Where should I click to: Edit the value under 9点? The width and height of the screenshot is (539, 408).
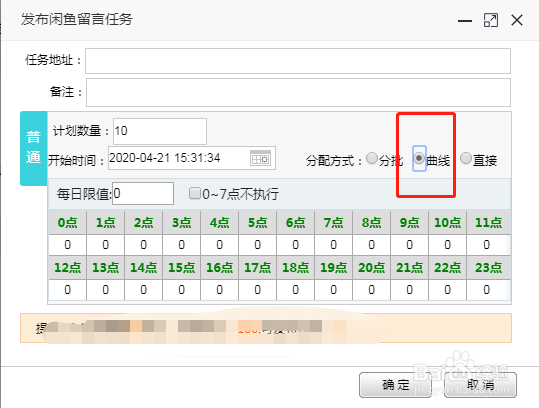point(409,245)
